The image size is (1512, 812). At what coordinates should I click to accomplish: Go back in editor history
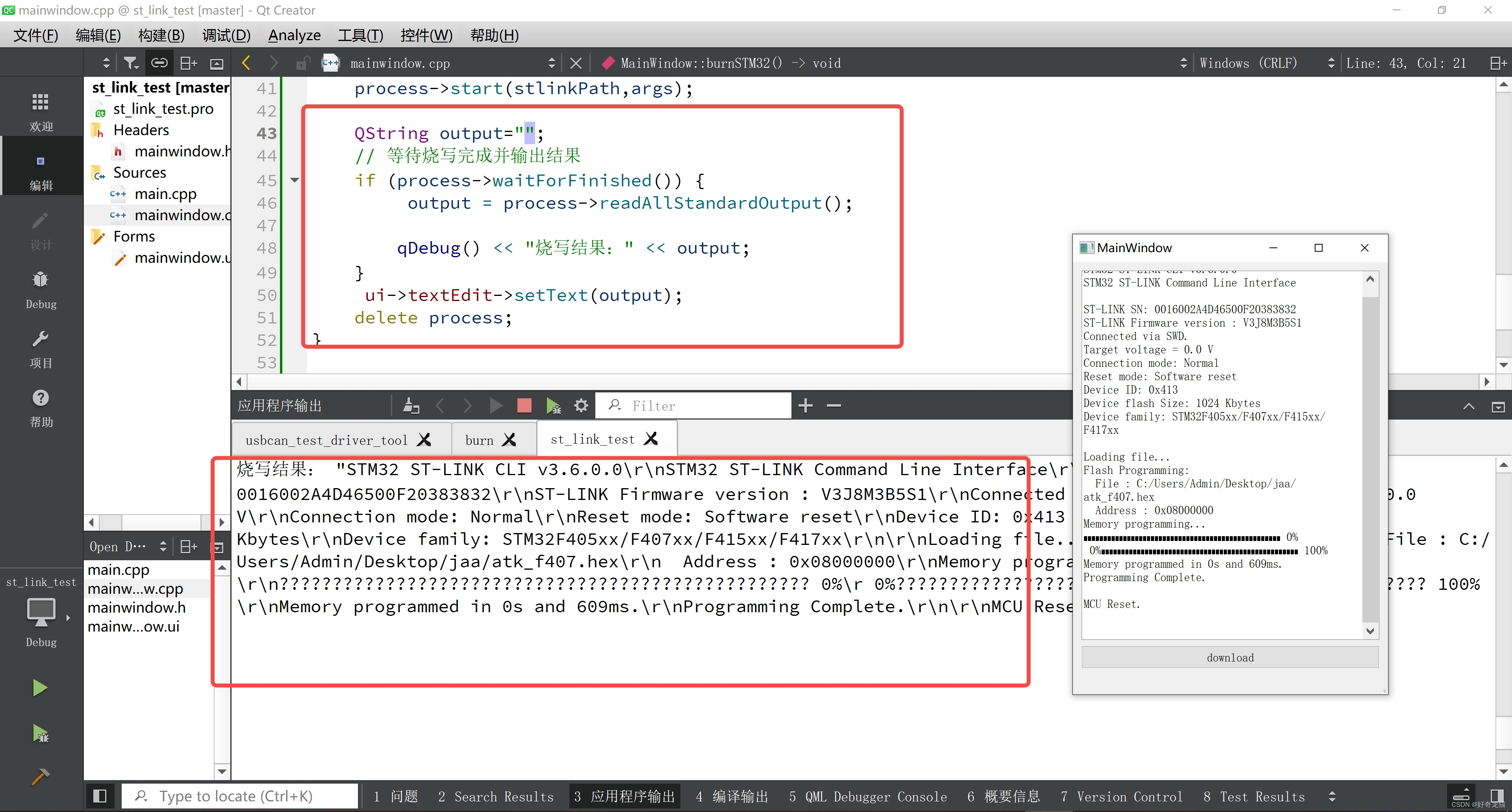click(x=246, y=63)
